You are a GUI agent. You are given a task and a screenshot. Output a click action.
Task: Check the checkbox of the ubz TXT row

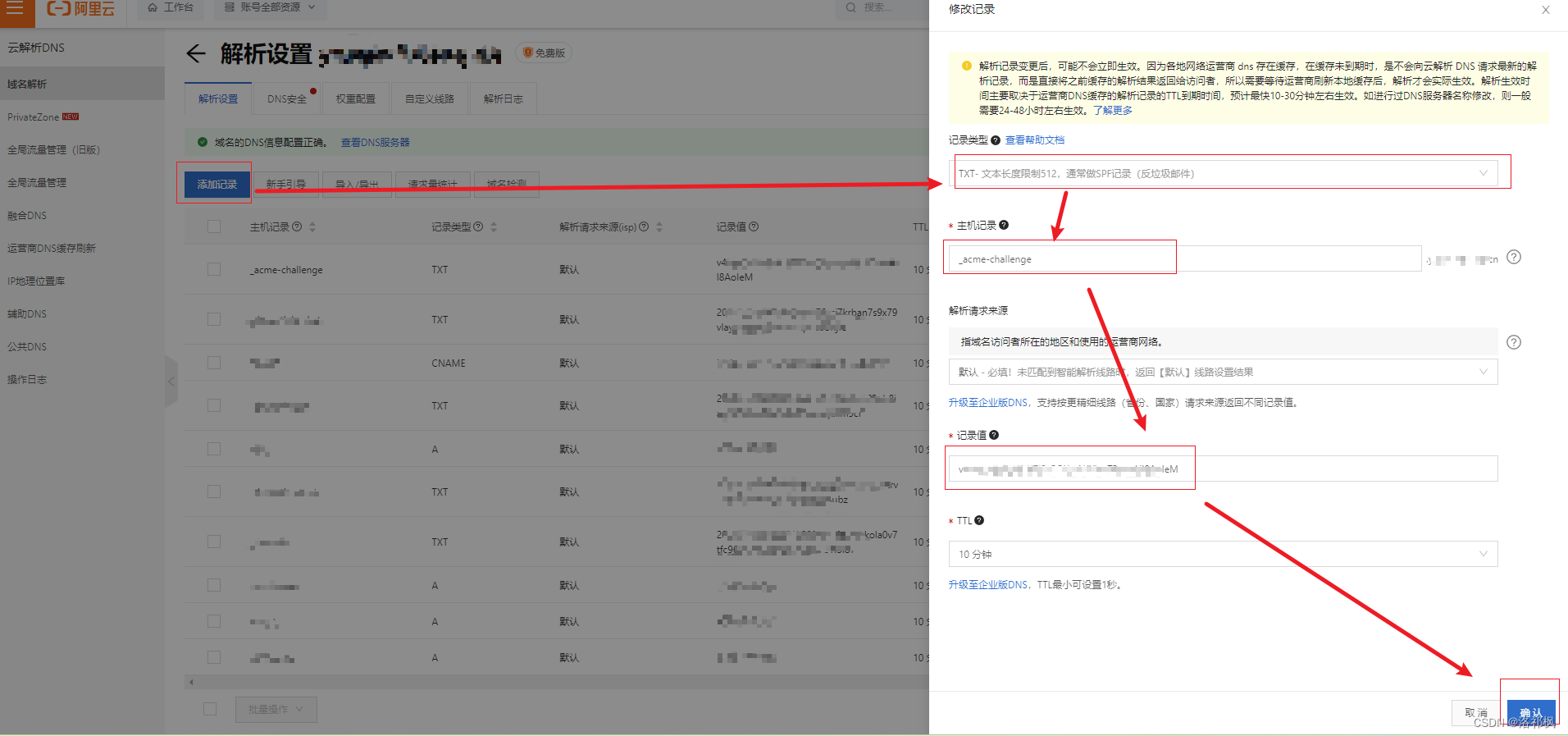(214, 491)
